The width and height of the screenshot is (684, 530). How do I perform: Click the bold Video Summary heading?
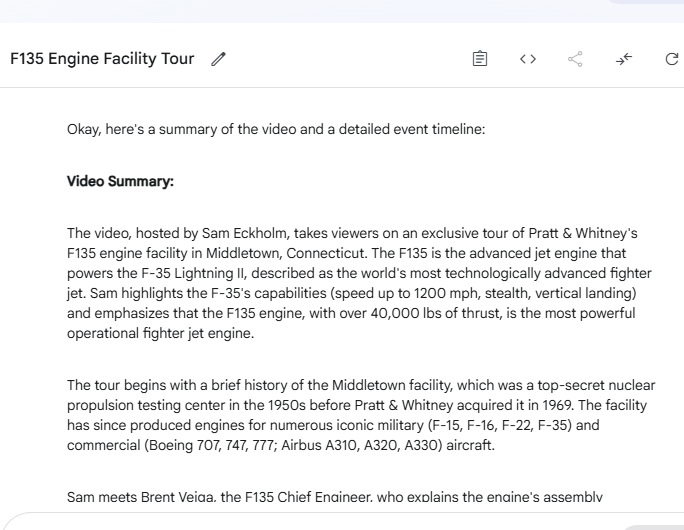click(x=120, y=181)
